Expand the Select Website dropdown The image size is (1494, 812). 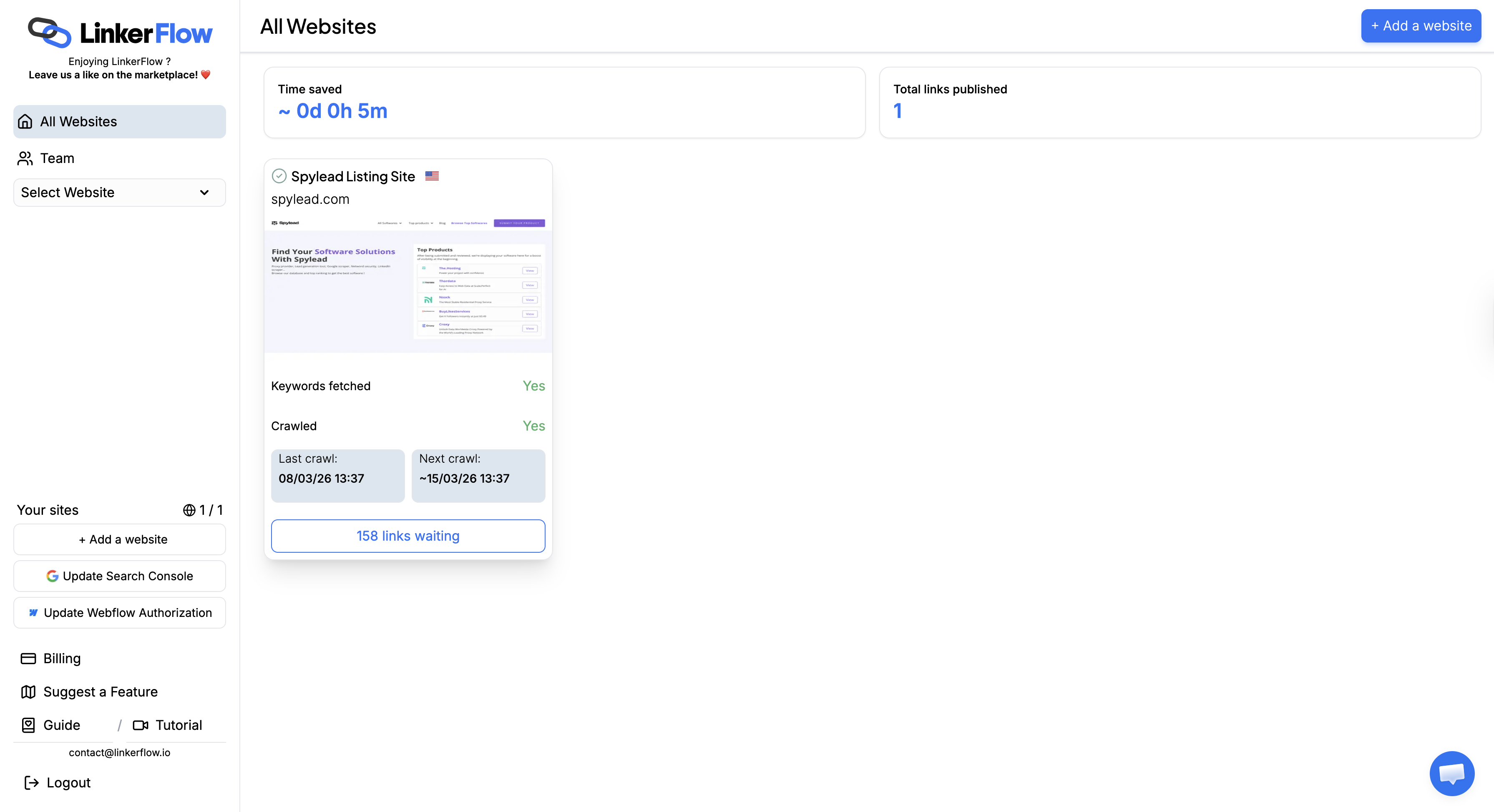tap(119, 193)
